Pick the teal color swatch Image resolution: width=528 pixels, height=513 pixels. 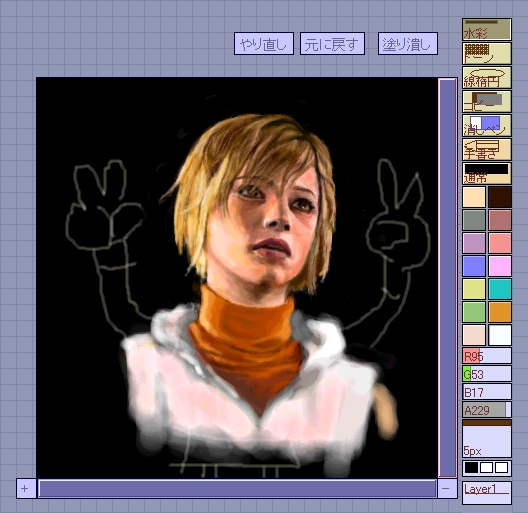point(500,289)
